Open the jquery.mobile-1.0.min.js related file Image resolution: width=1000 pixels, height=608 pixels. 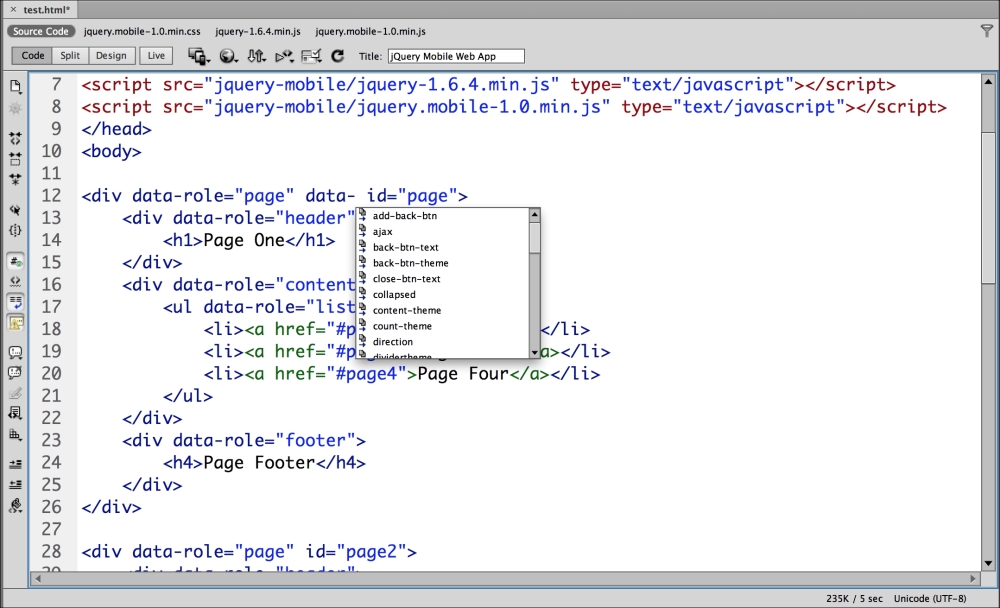pos(371,31)
